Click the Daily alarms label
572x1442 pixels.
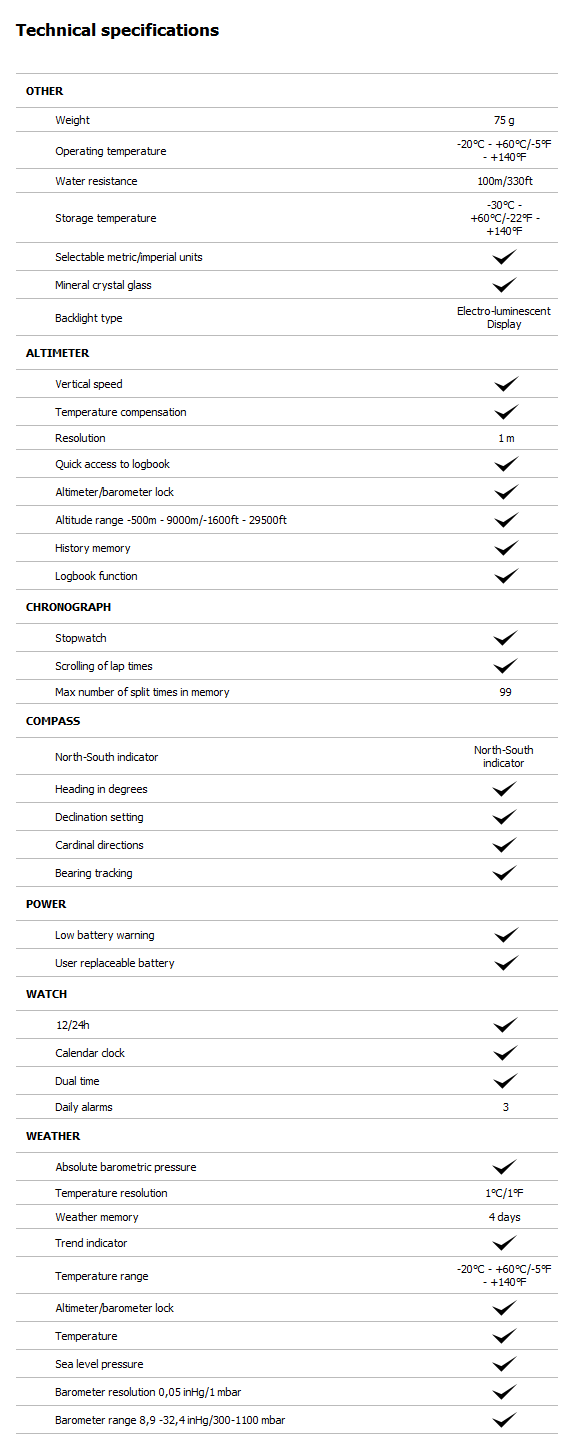[84, 1107]
